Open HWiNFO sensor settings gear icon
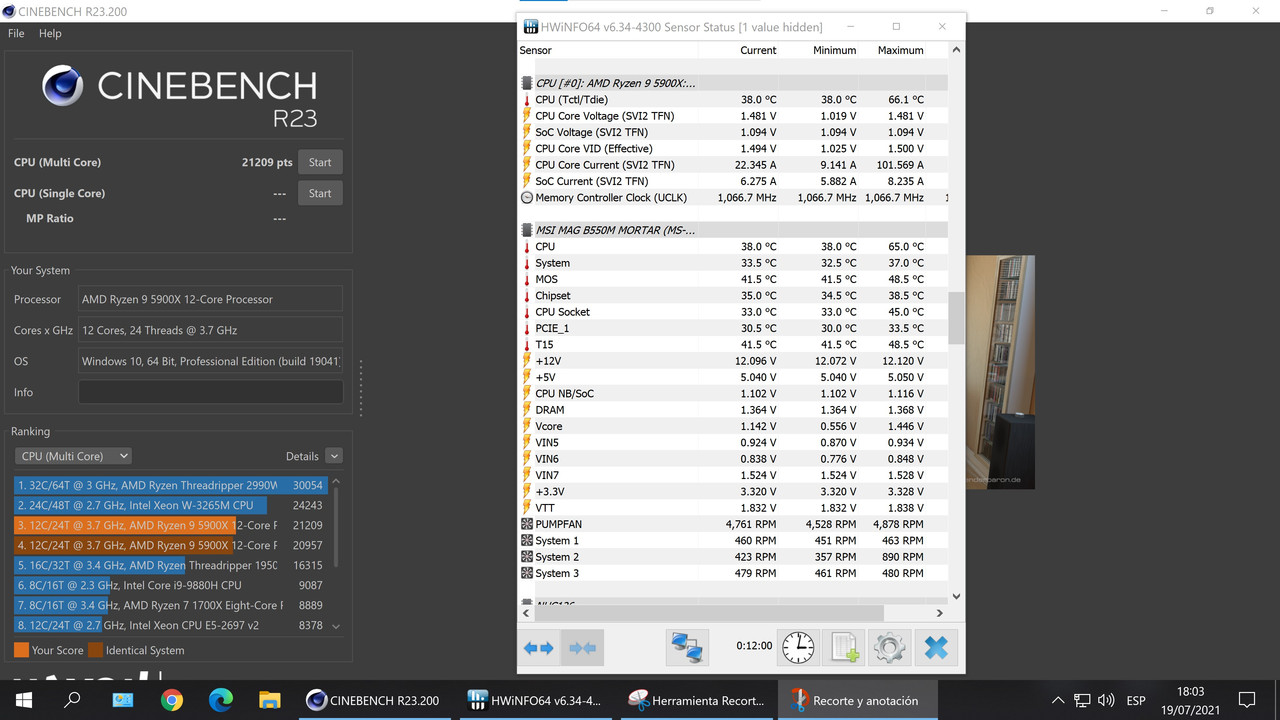The width and height of the screenshot is (1280, 720). pyautogui.click(x=889, y=648)
